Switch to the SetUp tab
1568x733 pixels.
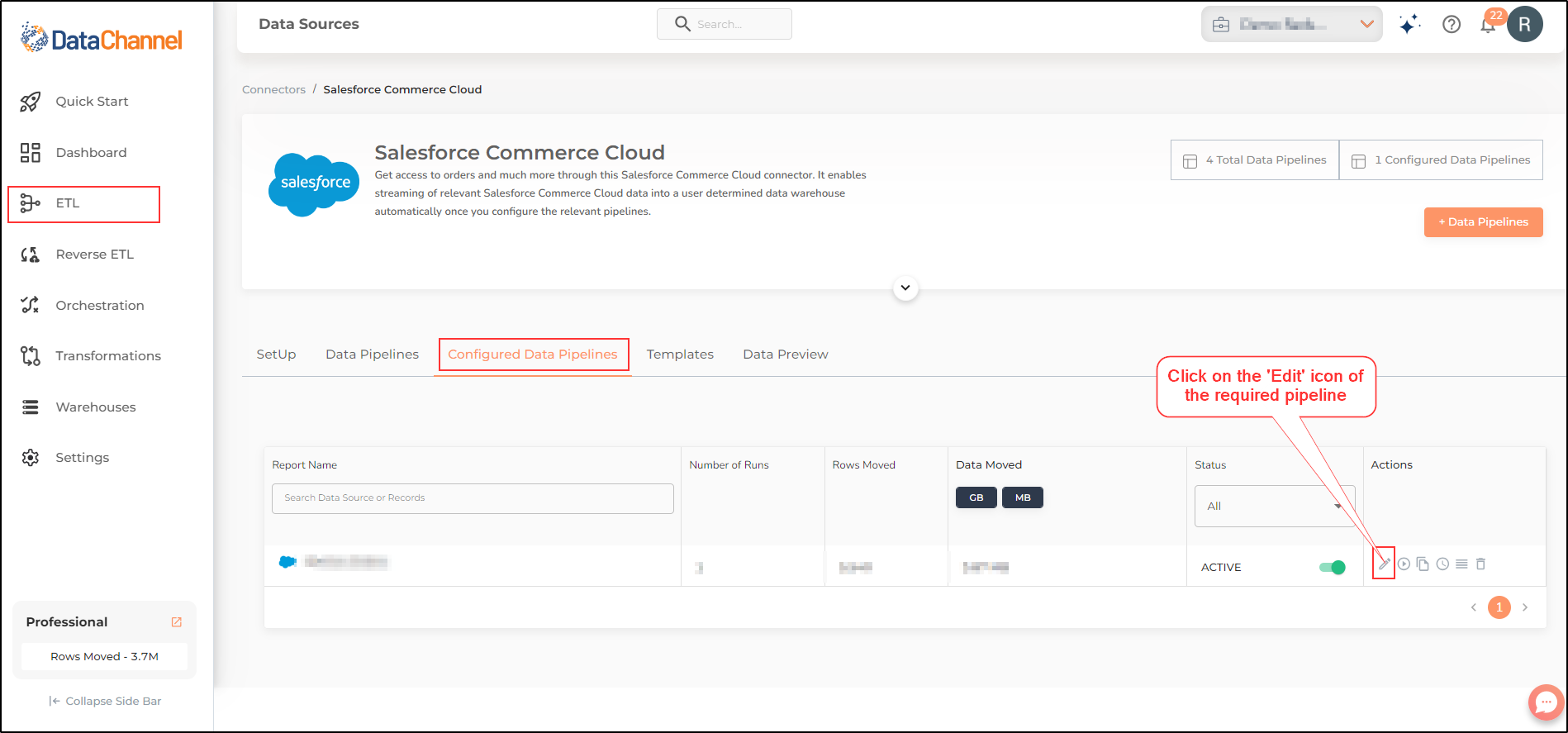pyautogui.click(x=276, y=355)
